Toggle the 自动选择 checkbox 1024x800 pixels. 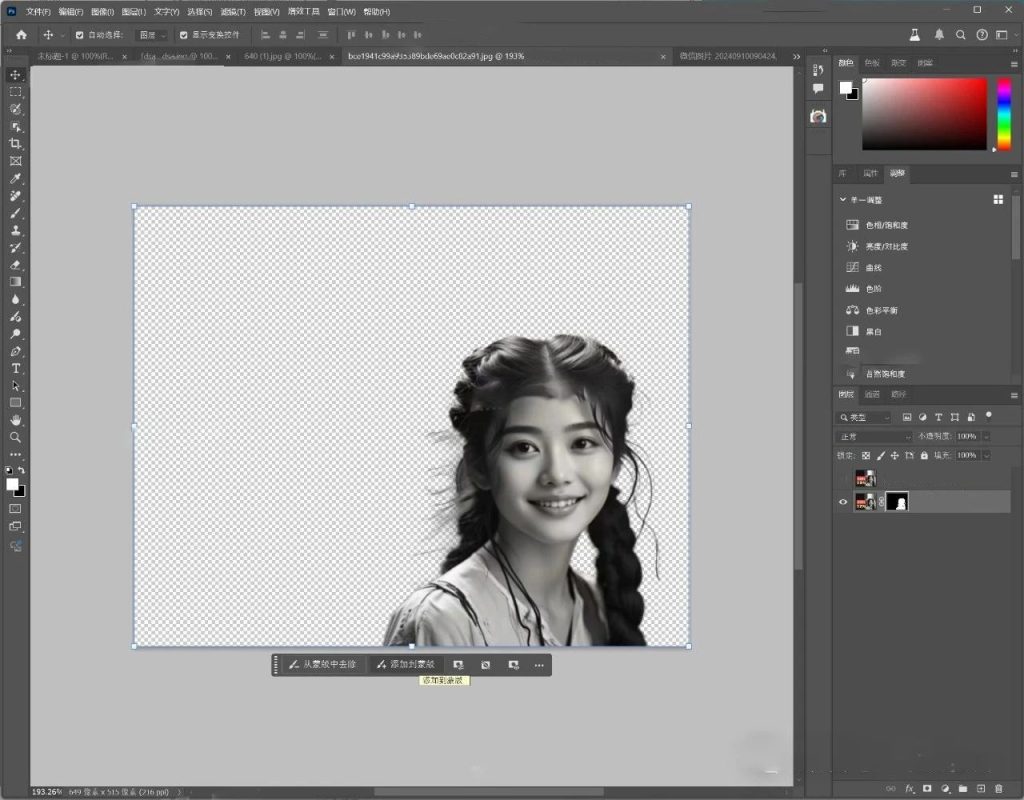(x=80, y=35)
